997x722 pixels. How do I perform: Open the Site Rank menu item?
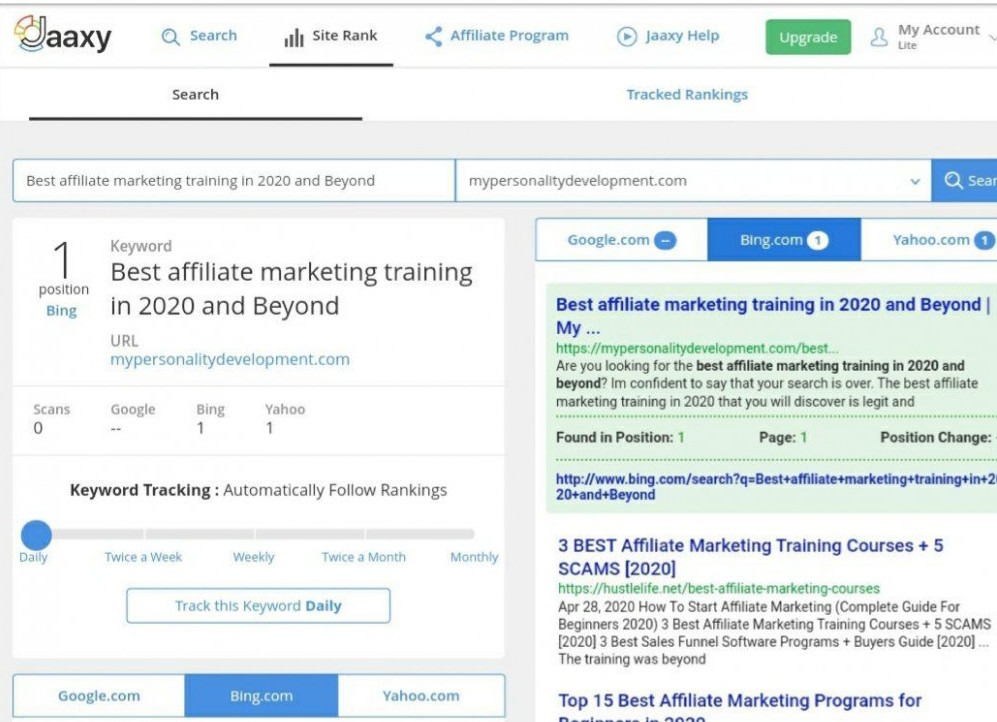point(331,36)
